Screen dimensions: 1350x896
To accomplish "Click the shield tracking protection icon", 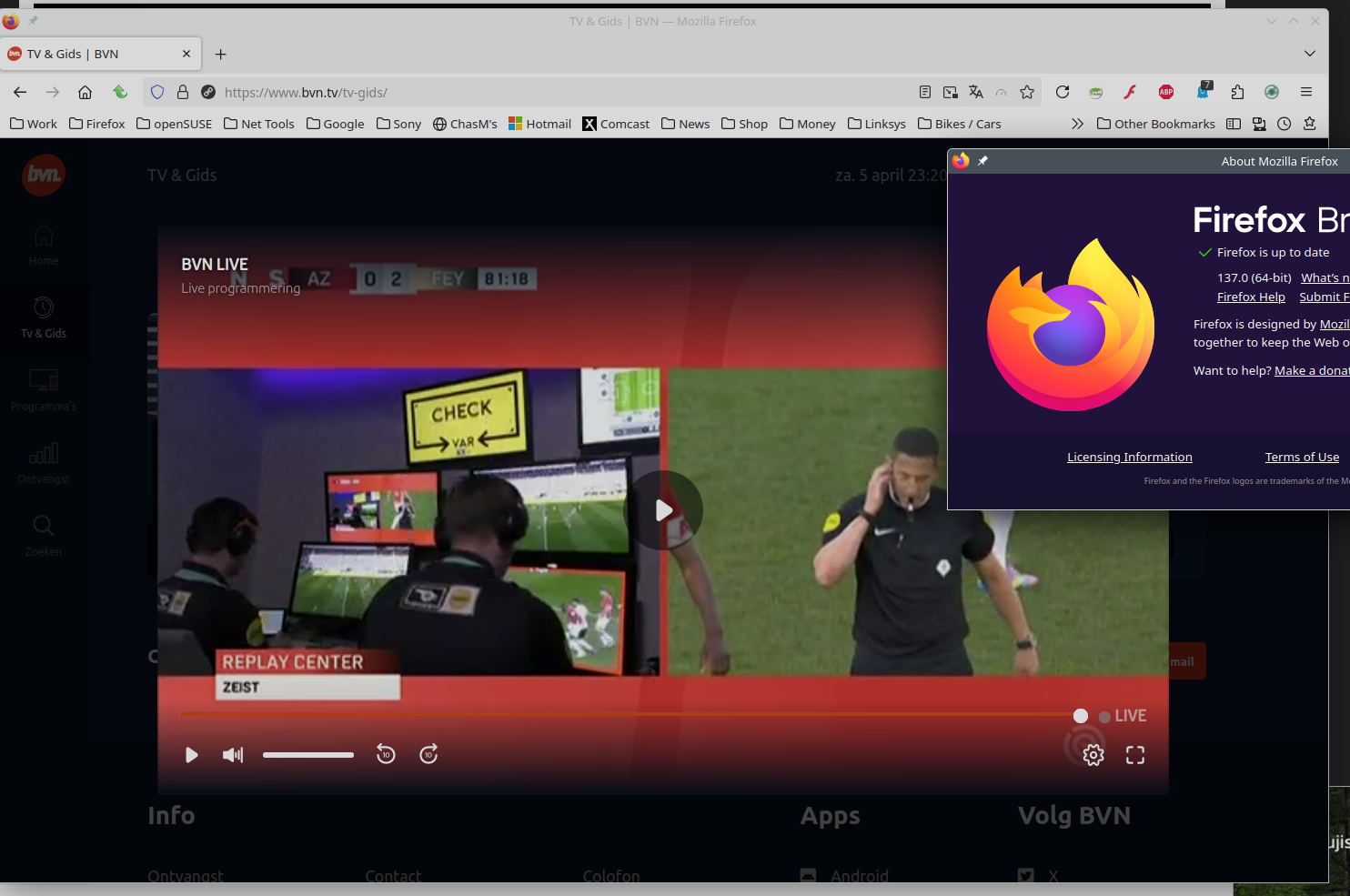I will [157, 92].
